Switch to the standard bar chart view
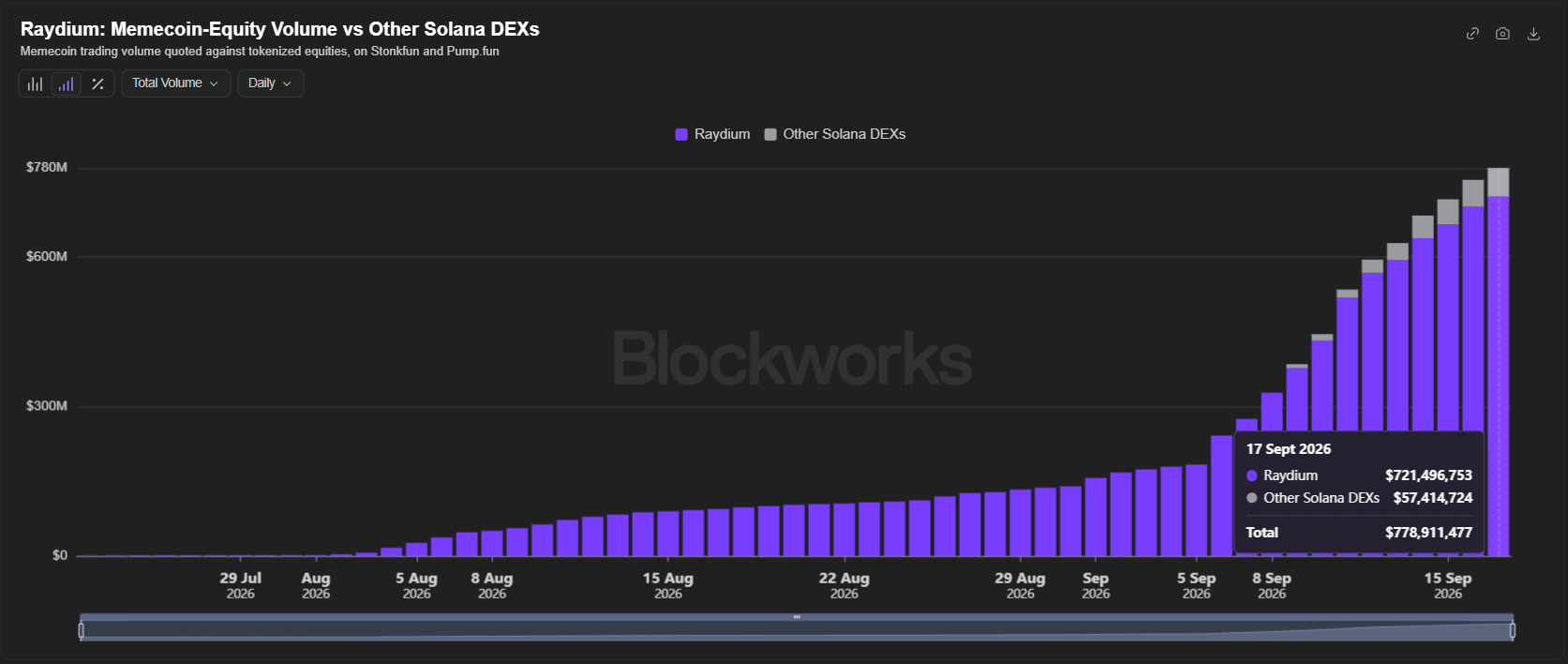This screenshot has height=664, width=1568. (35, 83)
